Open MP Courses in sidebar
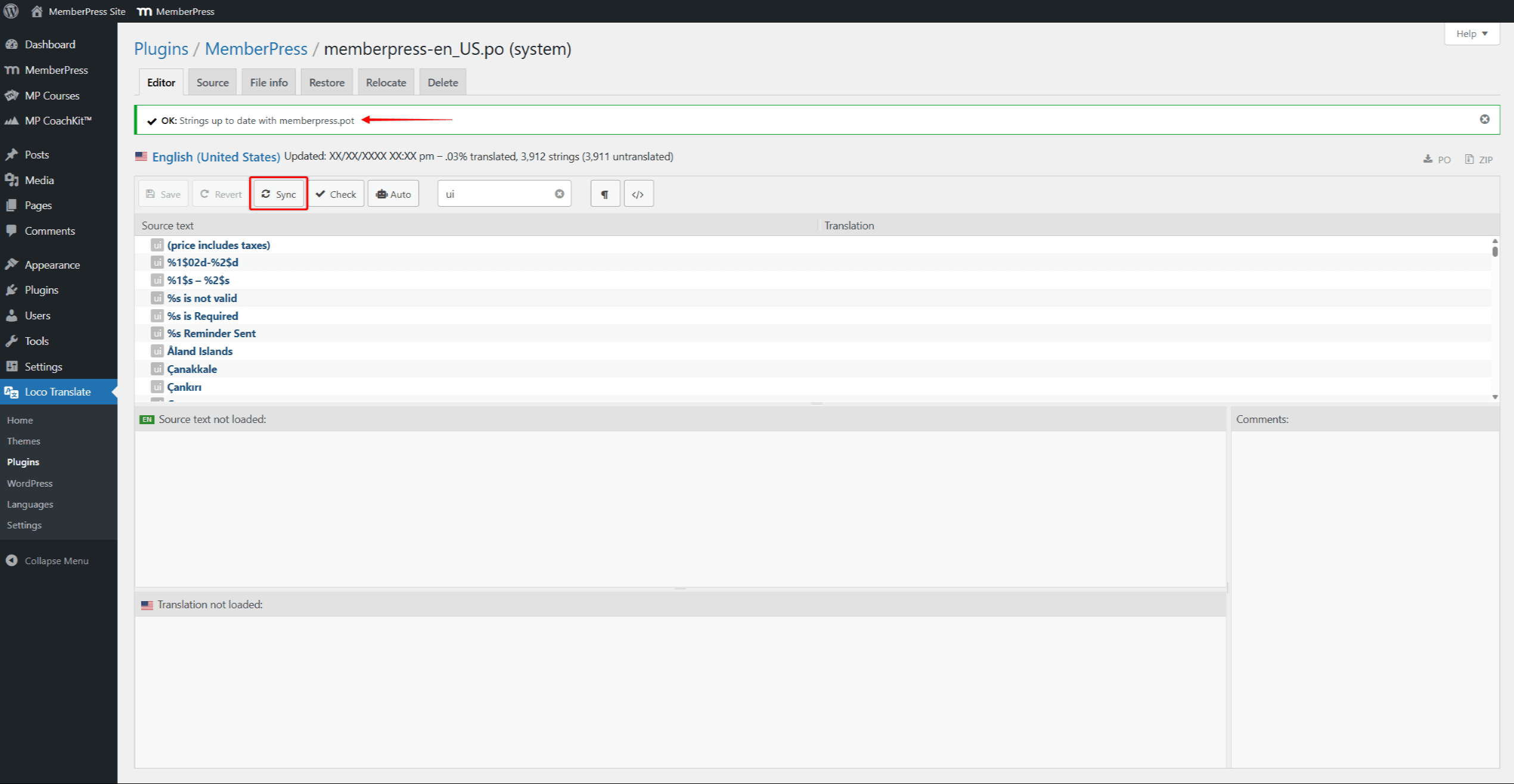The height and width of the screenshot is (784, 1514). (52, 95)
